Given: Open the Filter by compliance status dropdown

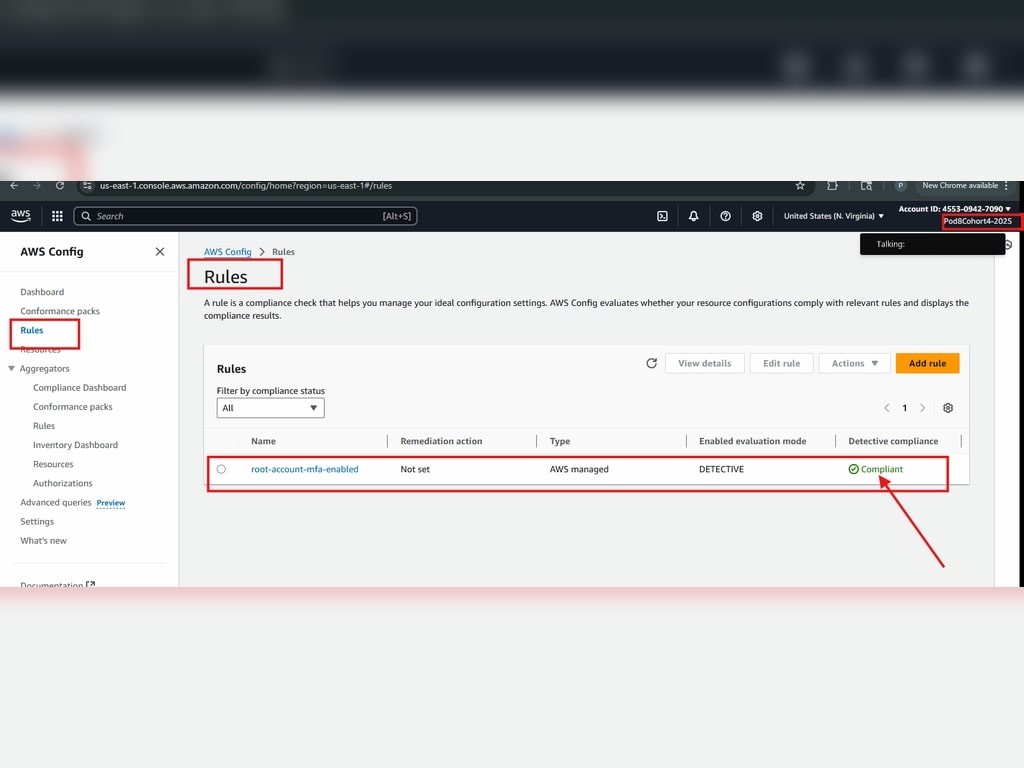Looking at the screenshot, I should pyautogui.click(x=270, y=408).
